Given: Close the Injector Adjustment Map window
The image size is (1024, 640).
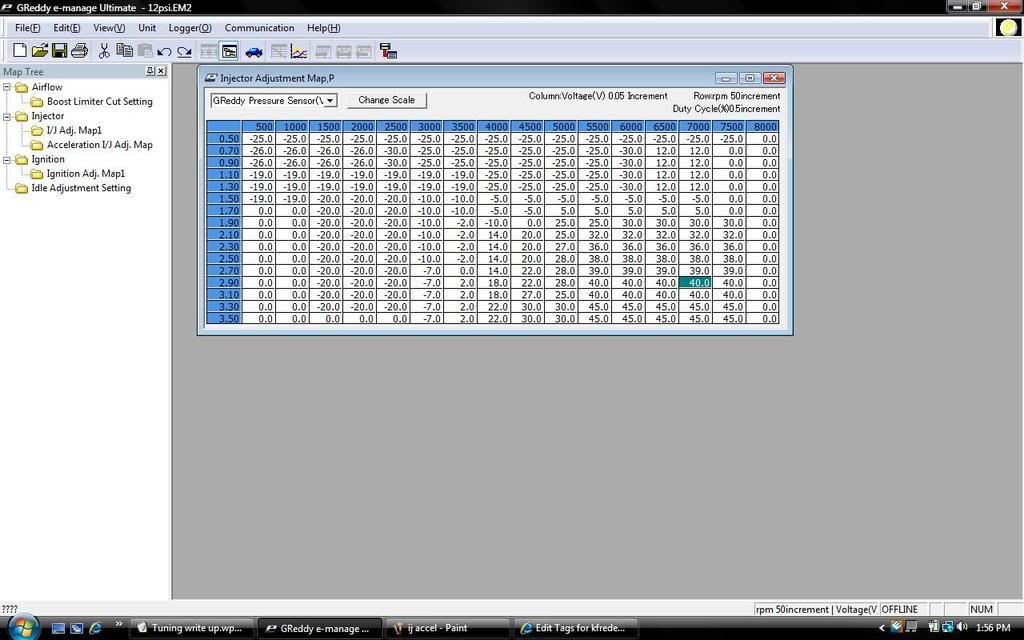Looking at the screenshot, I should pos(773,78).
